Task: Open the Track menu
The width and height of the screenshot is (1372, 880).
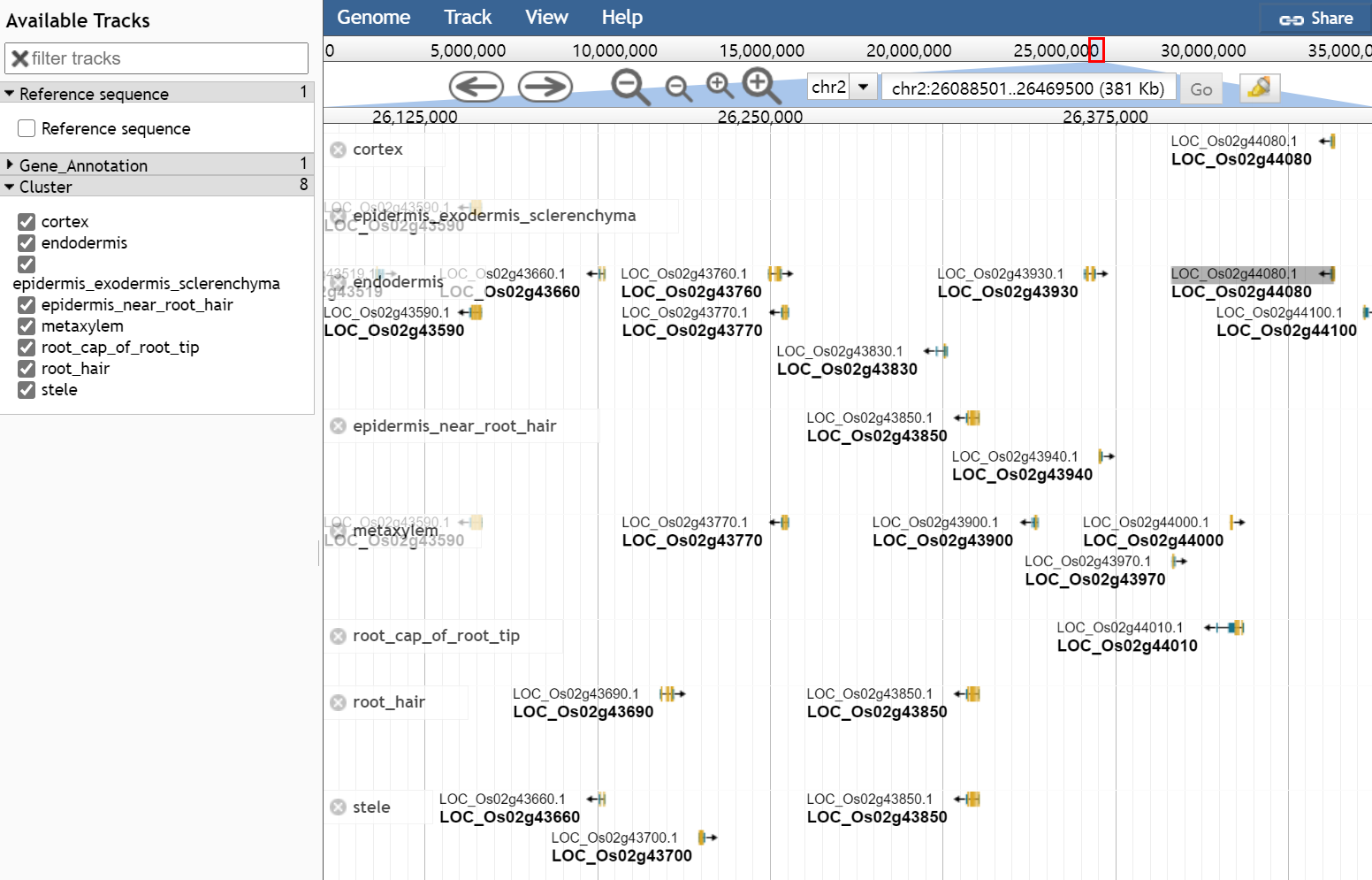Action: point(468,17)
